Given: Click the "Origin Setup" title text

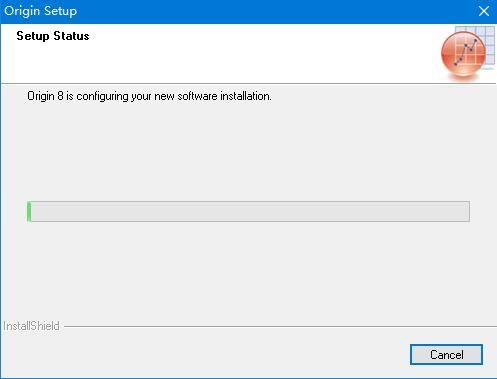Looking at the screenshot, I should point(40,11).
